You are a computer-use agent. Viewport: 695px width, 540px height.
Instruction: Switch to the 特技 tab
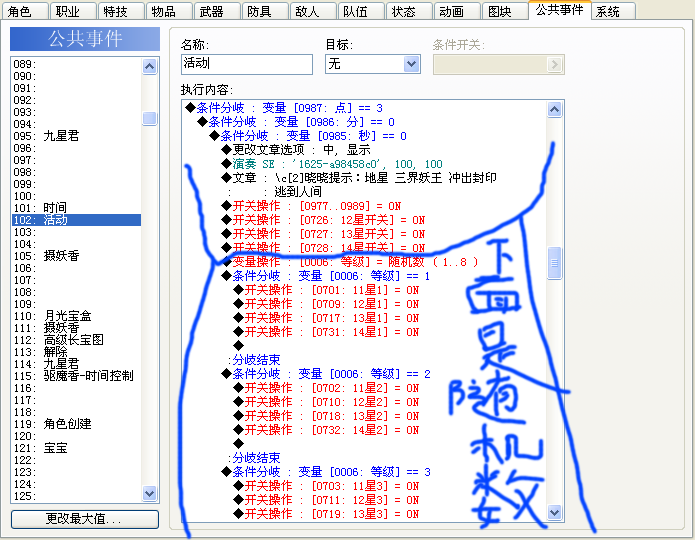[x=121, y=11]
